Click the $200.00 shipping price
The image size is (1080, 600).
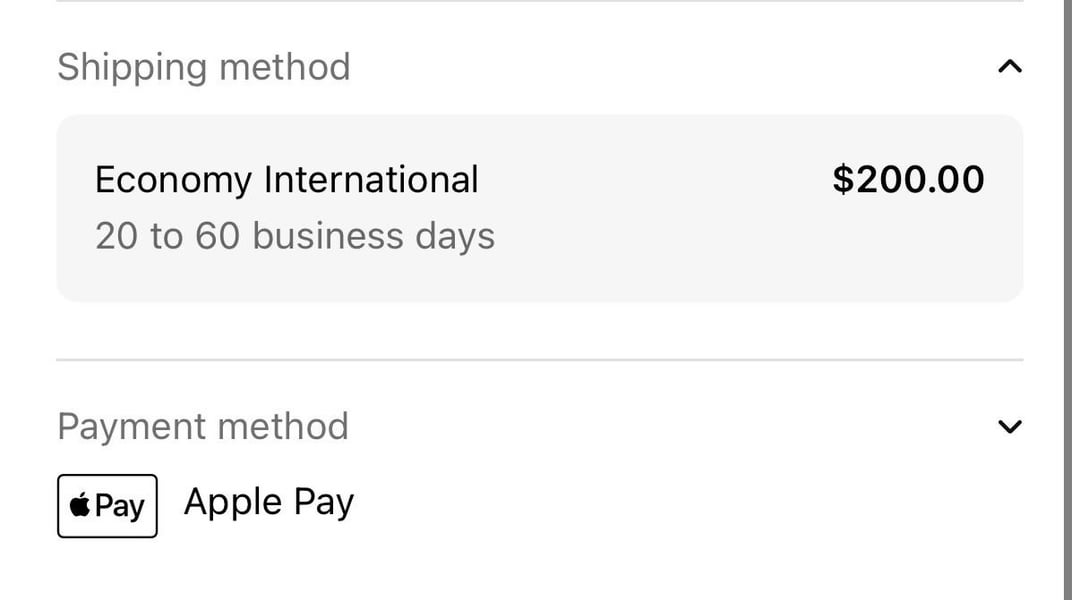(907, 180)
